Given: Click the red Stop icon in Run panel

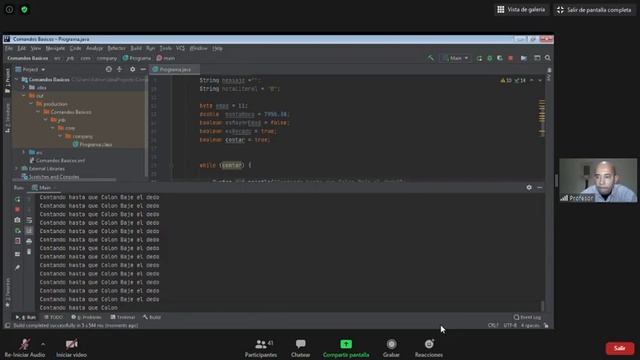Looking at the screenshot, I should pyautogui.click(x=17, y=209).
